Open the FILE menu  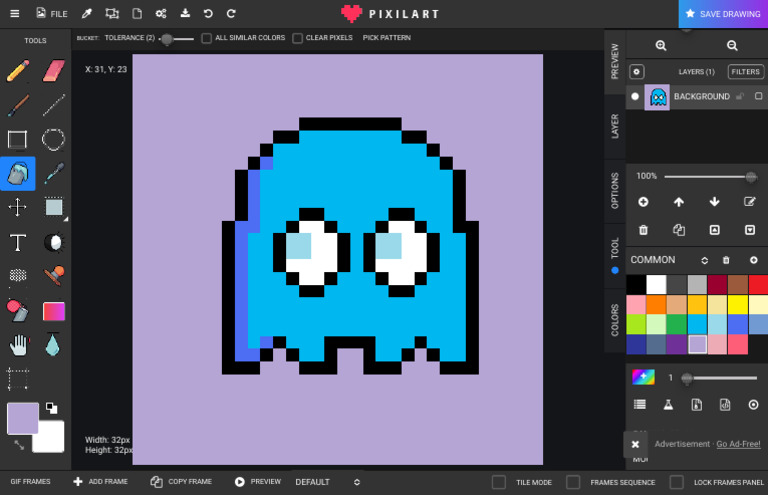point(52,14)
